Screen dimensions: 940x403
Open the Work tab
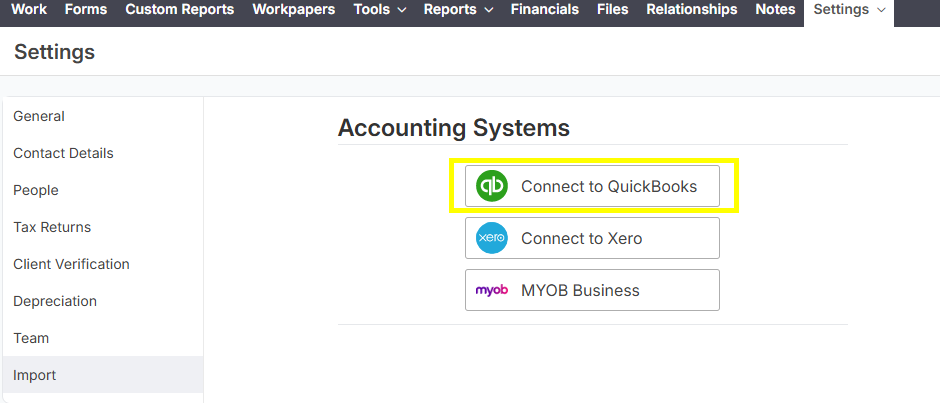pyautogui.click(x=29, y=10)
